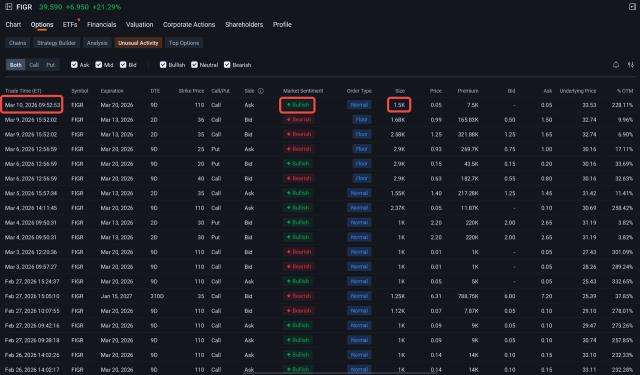Image resolution: width=640 pixels, height=375 pixels.
Task: Click the collapse panel icon at top right
Action: [x=632, y=7]
